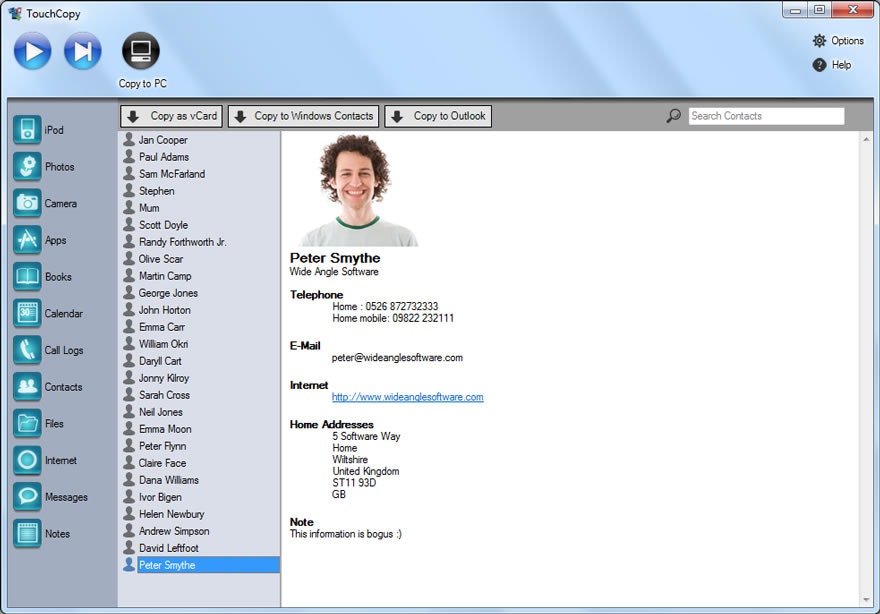
Task: Select contact William Okri
Action: [163, 344]
